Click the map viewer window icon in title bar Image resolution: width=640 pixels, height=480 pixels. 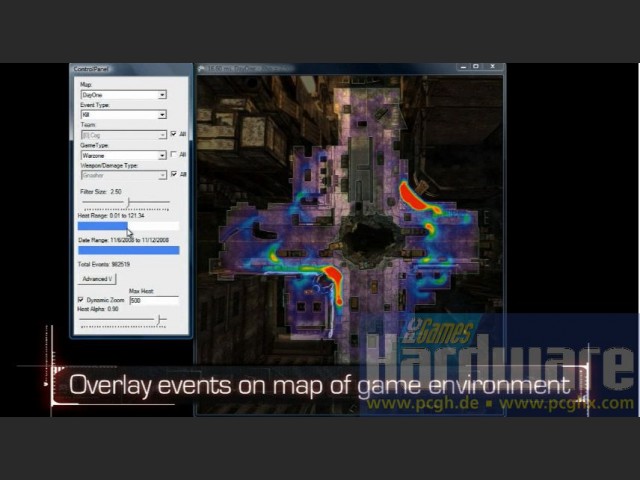(x=202, y=68)
